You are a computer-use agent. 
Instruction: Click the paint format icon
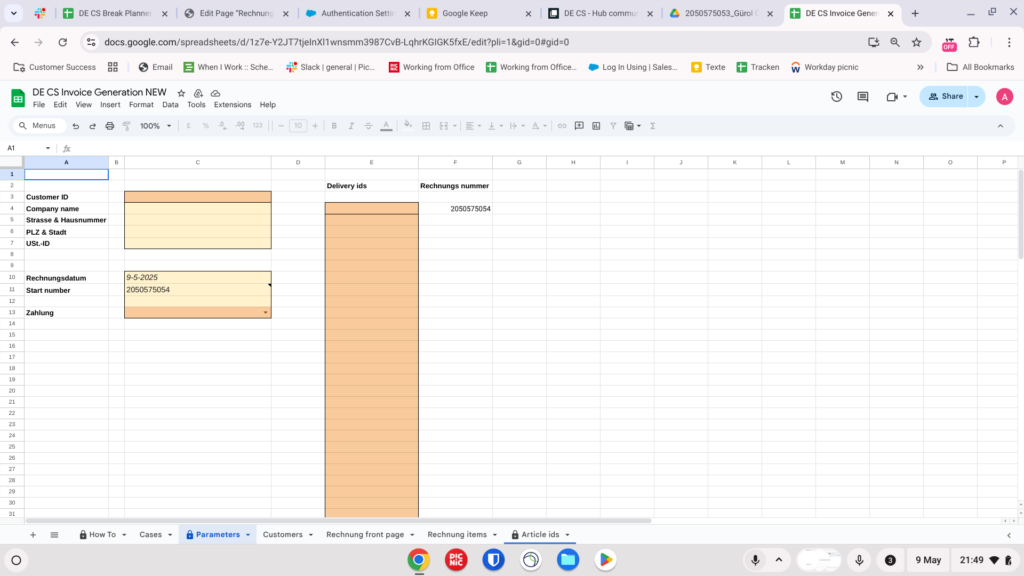(x=126, y=126)
